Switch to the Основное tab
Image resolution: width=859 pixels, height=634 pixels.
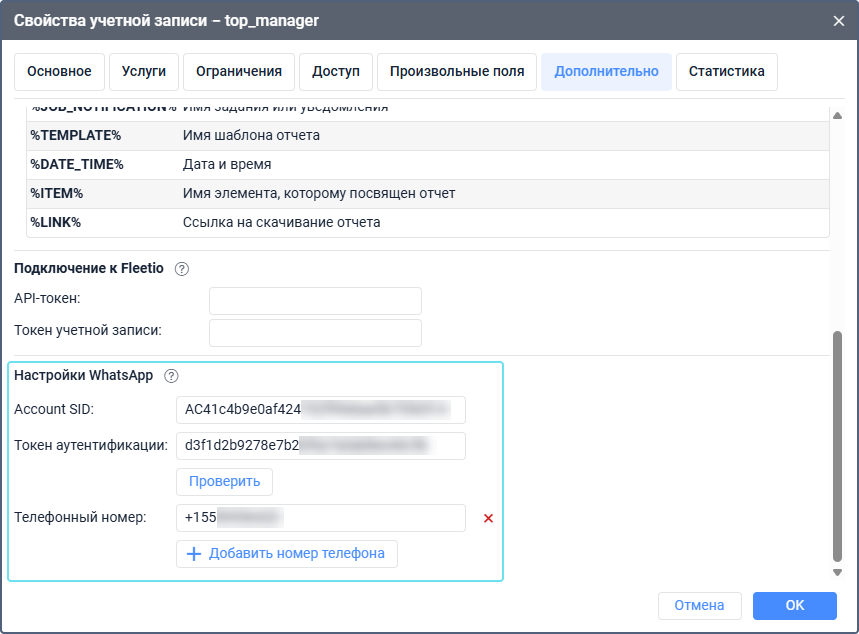click(x=59, y=72)
